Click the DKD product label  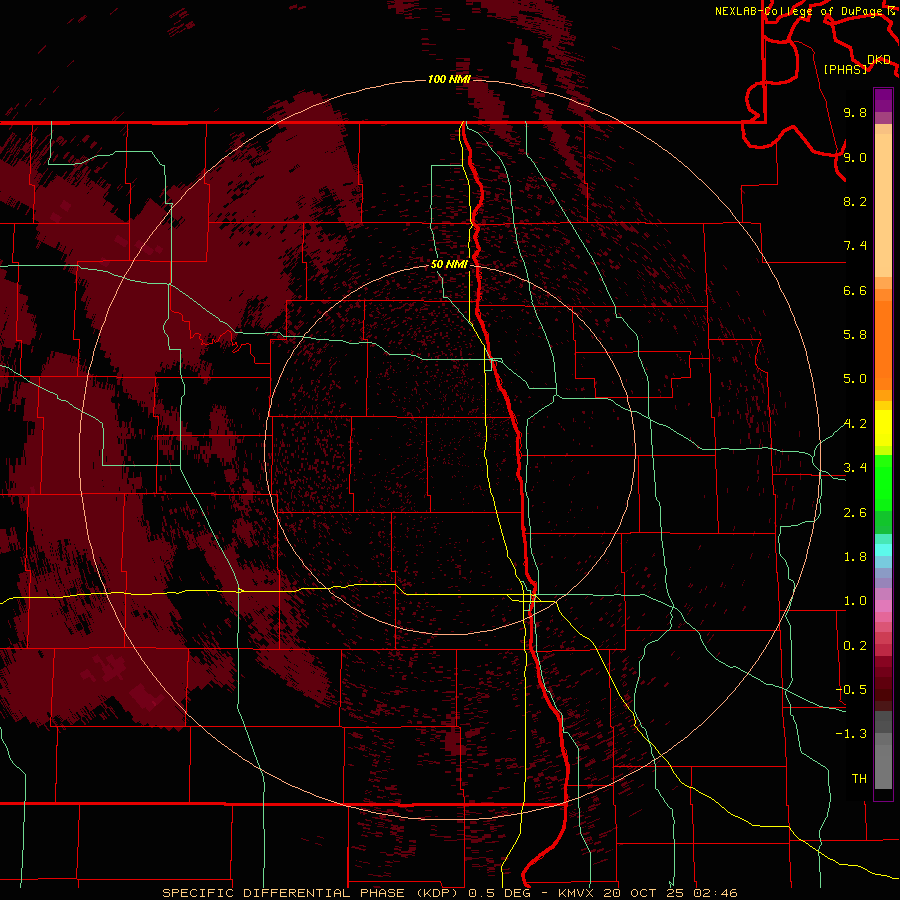[879, 60]
